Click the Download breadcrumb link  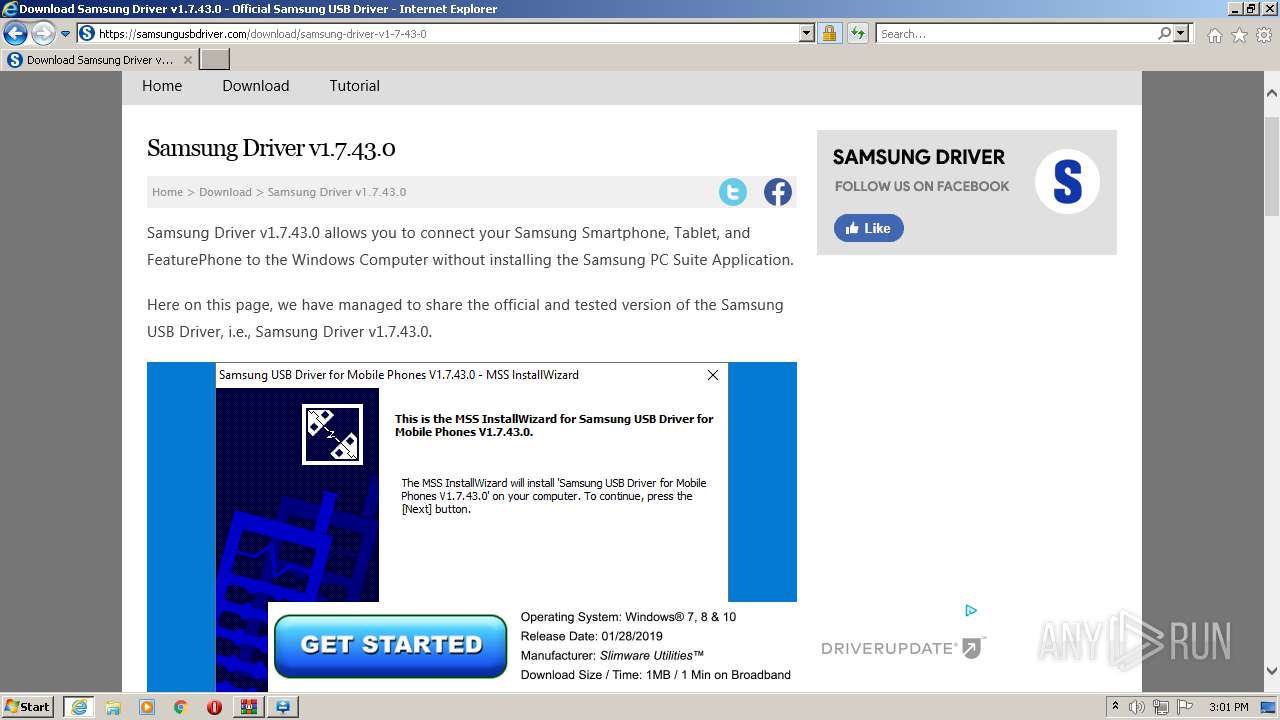(x=225, y=192)
